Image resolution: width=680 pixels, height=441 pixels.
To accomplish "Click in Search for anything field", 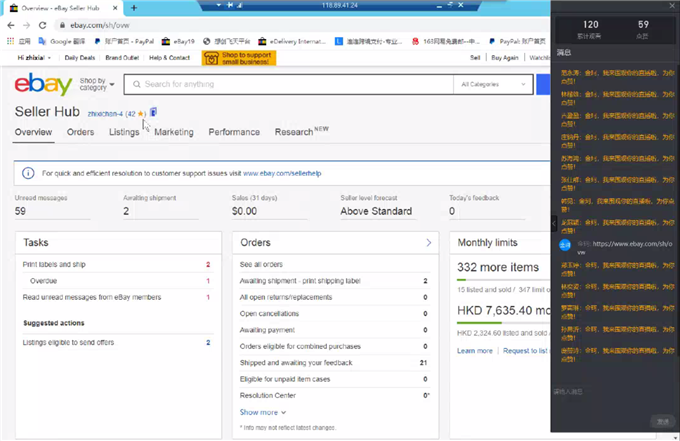I will point(289,84).
